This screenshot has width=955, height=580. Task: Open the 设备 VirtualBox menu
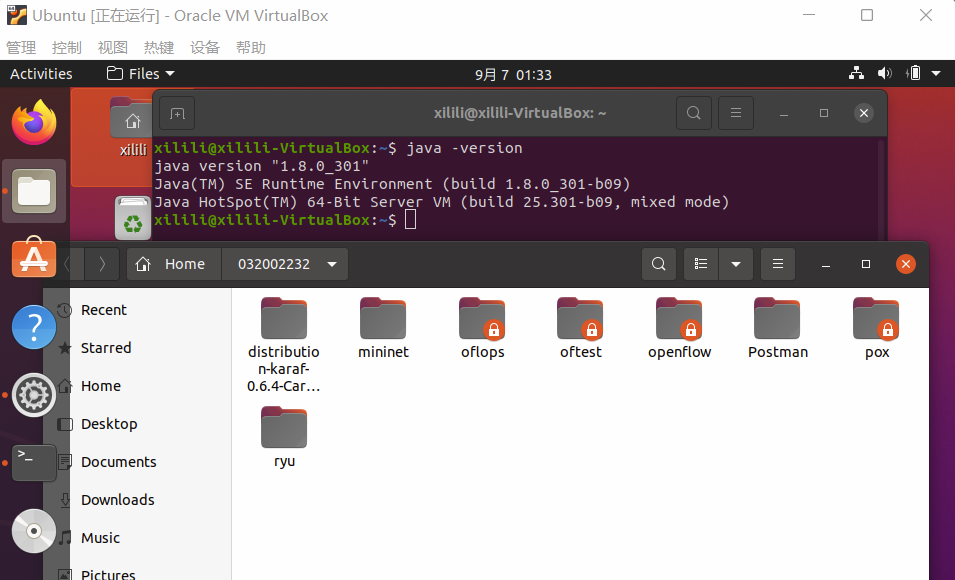click(x=205, y=48)
